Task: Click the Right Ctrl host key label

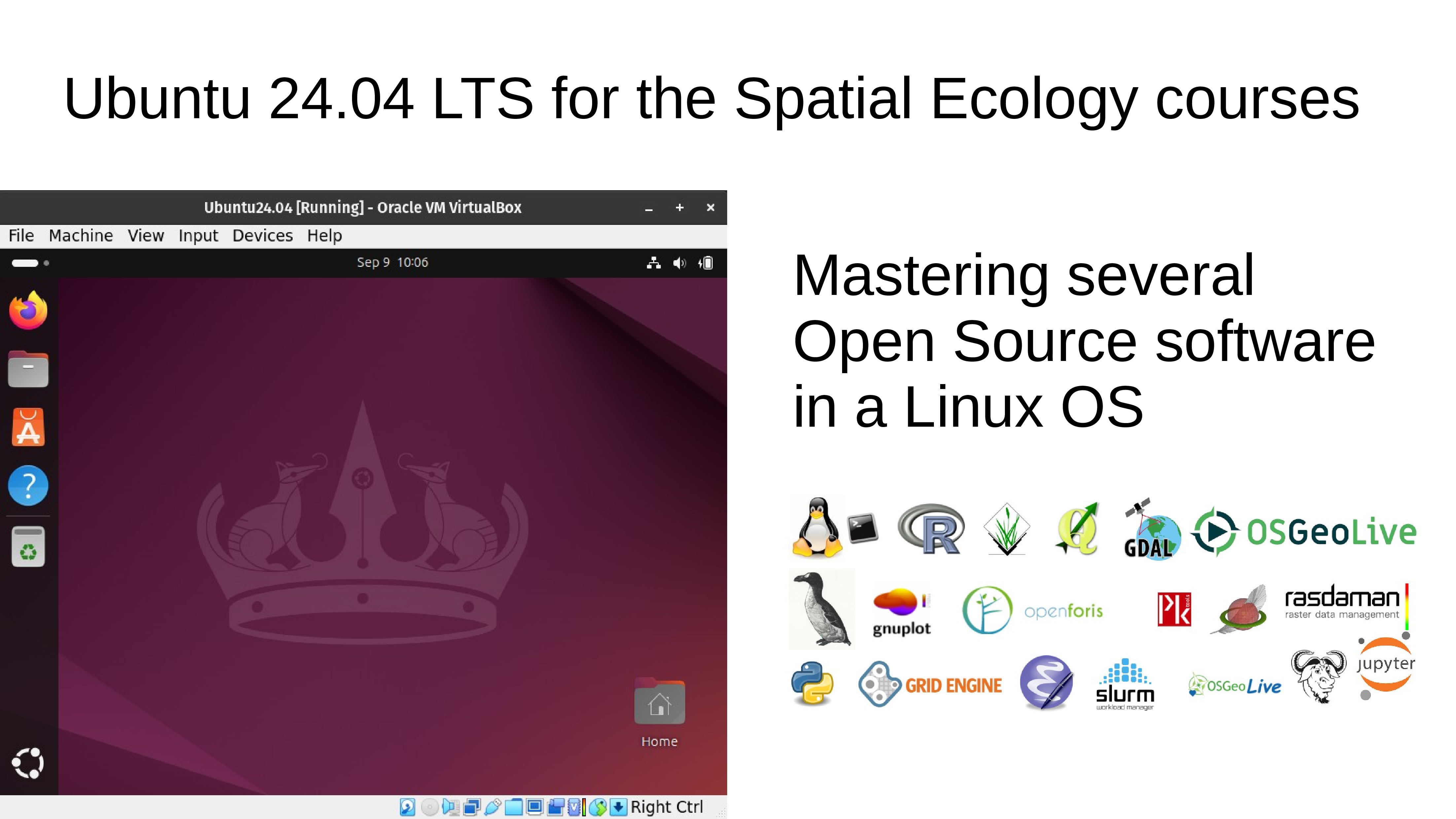Action: coord(666,806)
